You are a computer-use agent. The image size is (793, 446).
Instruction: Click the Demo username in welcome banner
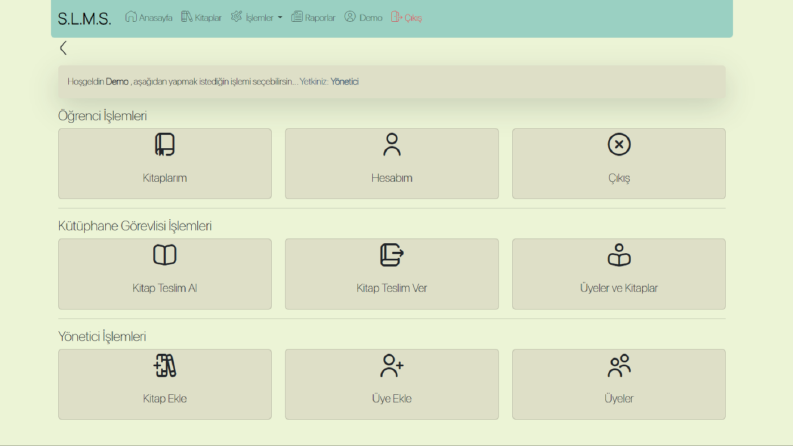117,81
